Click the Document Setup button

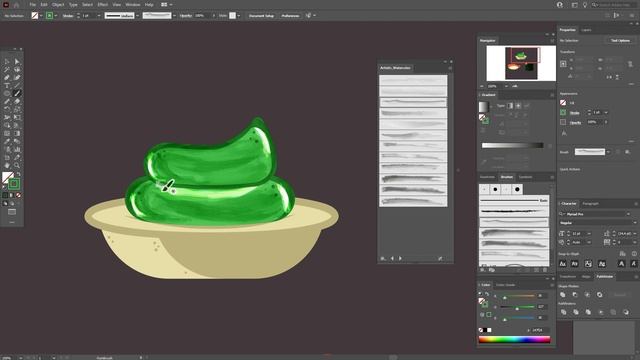261,16
